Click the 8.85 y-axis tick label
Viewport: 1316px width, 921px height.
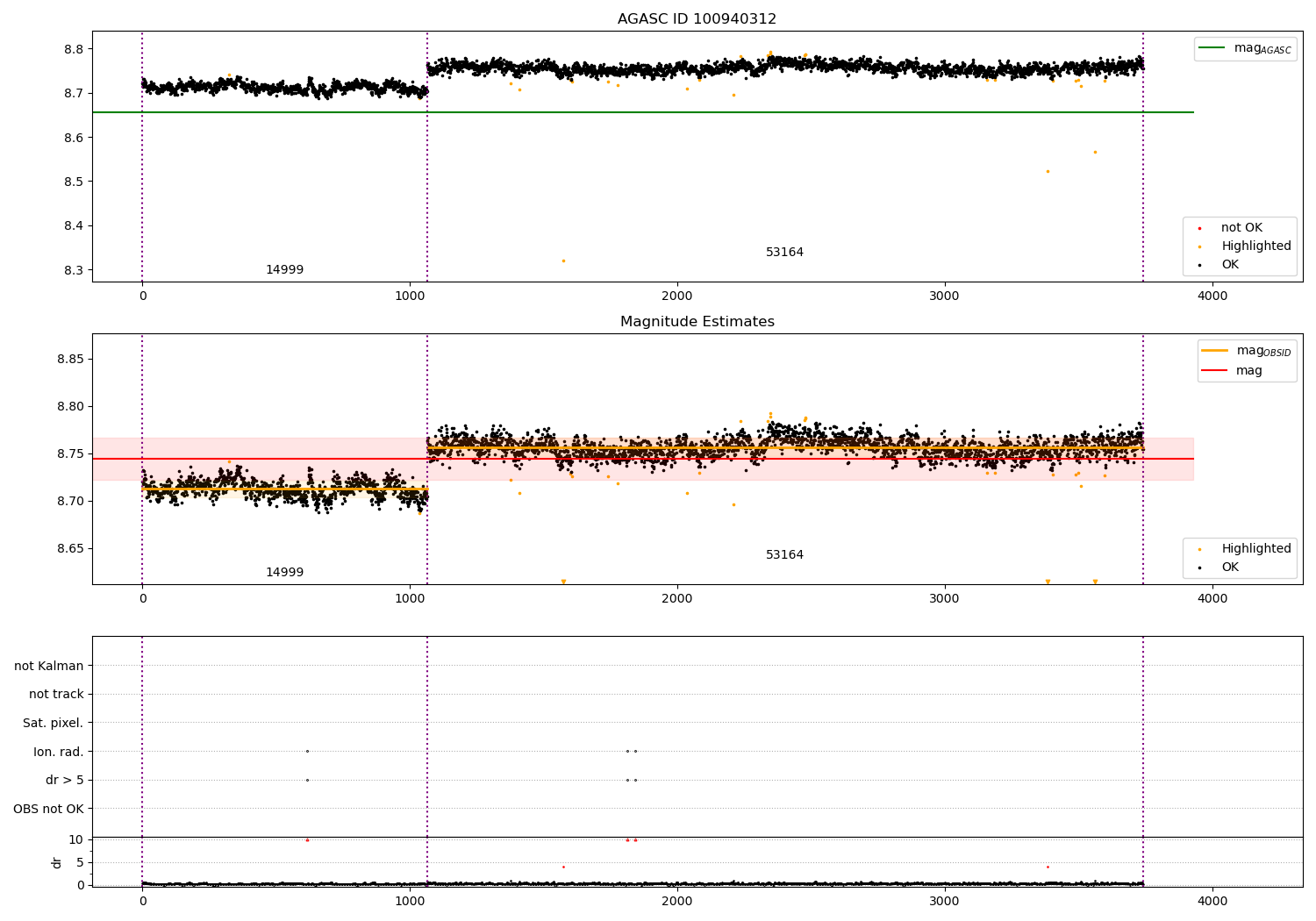[x=70, y=359]
